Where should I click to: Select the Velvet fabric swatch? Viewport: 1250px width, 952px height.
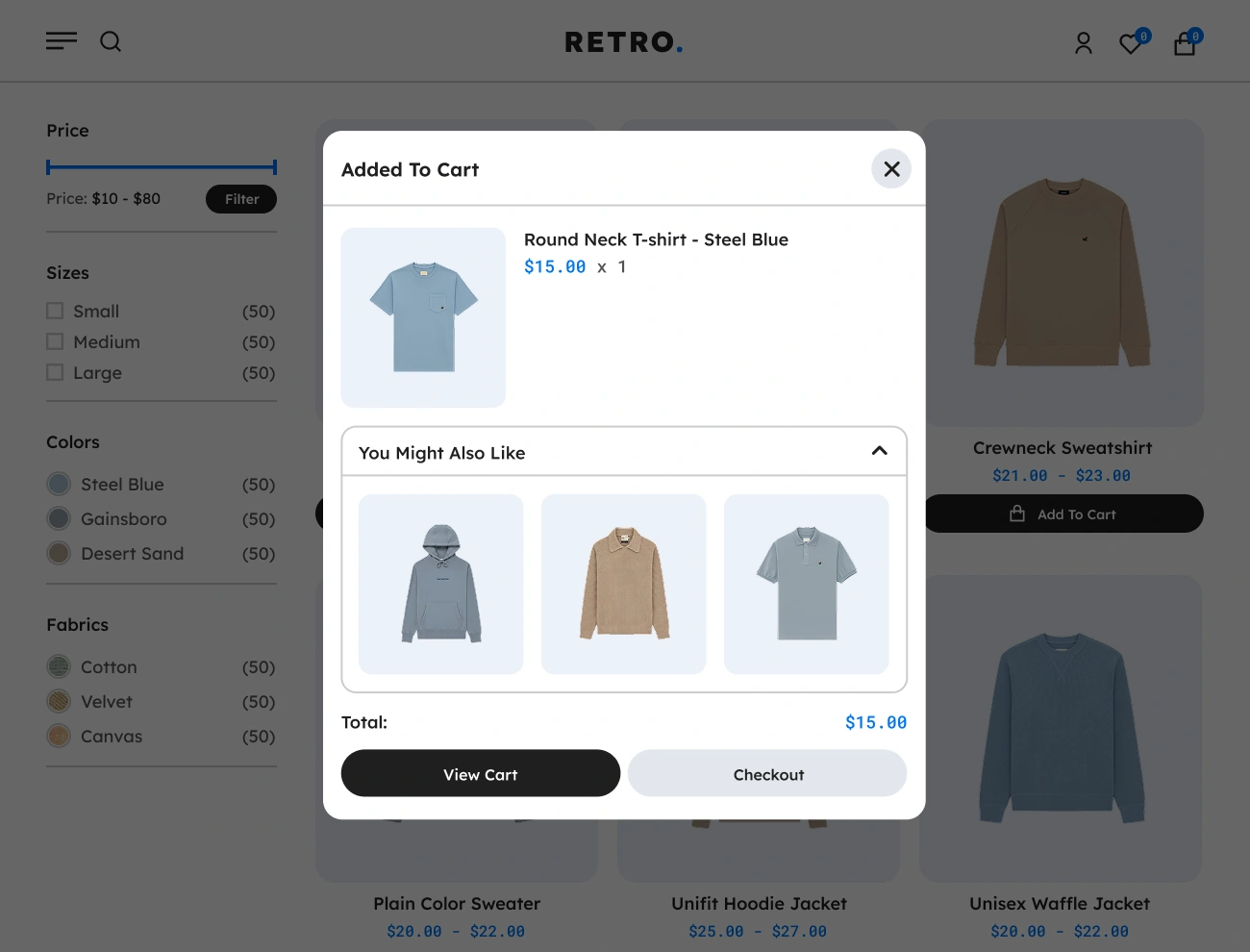(x=59, y=701)
